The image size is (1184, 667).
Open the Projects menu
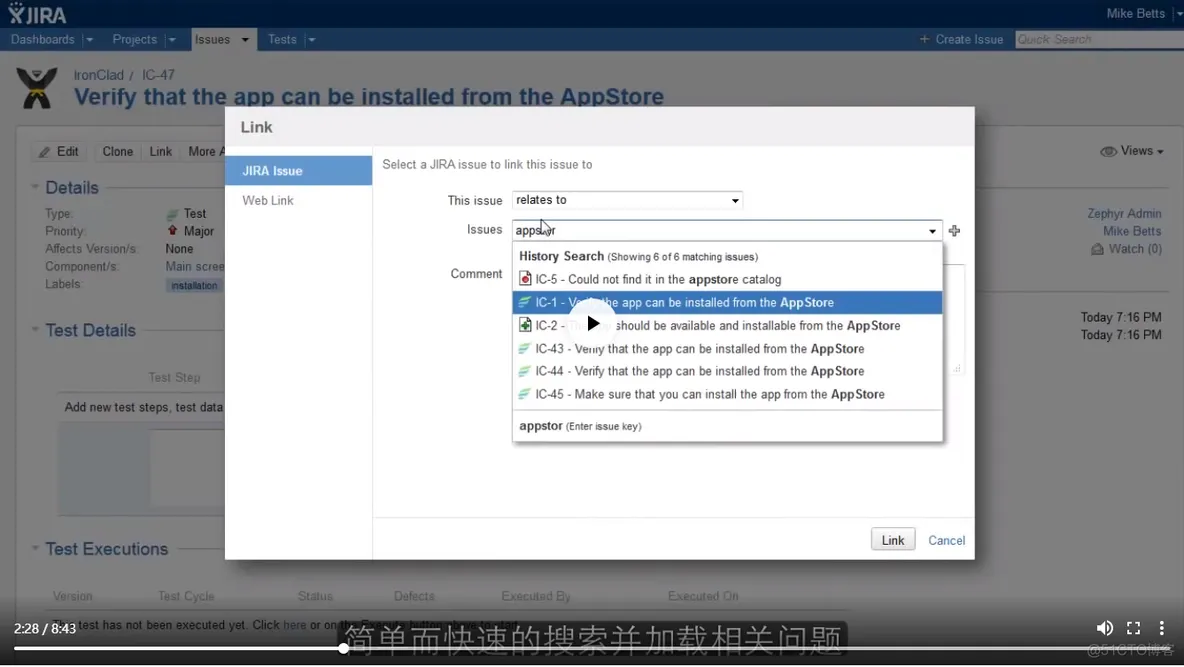click(134, 39)
